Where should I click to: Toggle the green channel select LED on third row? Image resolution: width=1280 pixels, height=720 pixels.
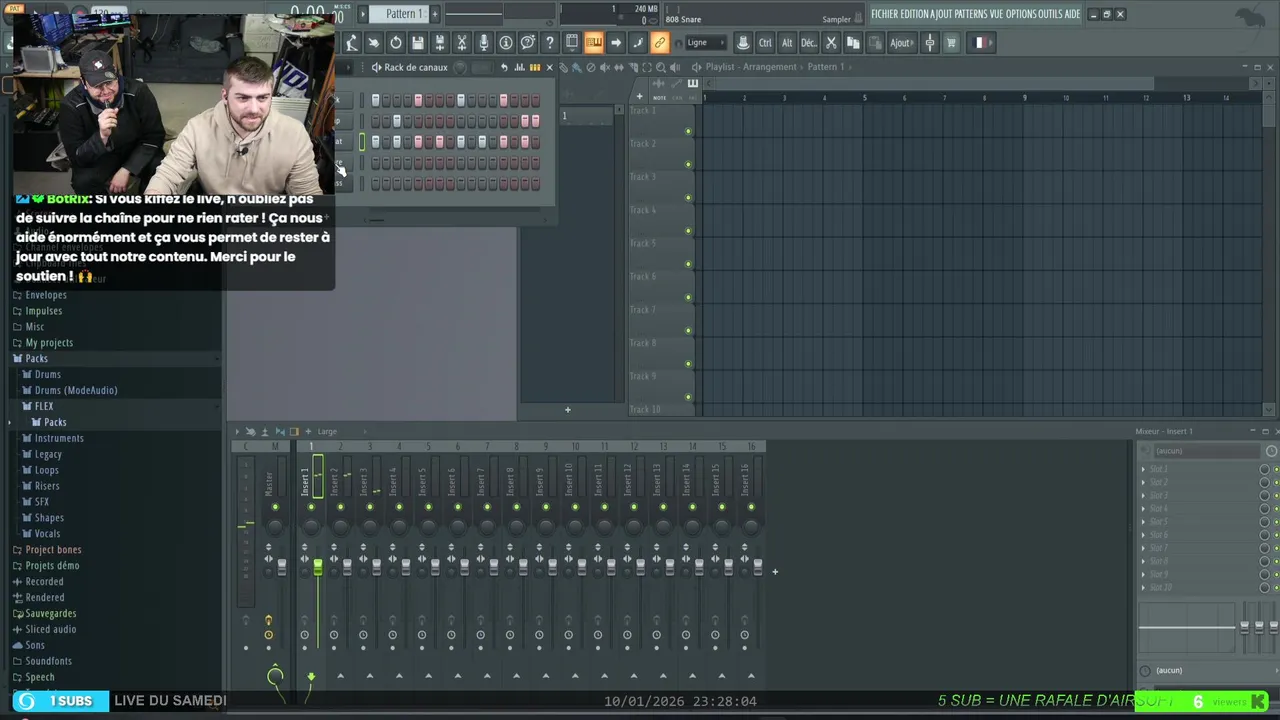coord(362,142)
